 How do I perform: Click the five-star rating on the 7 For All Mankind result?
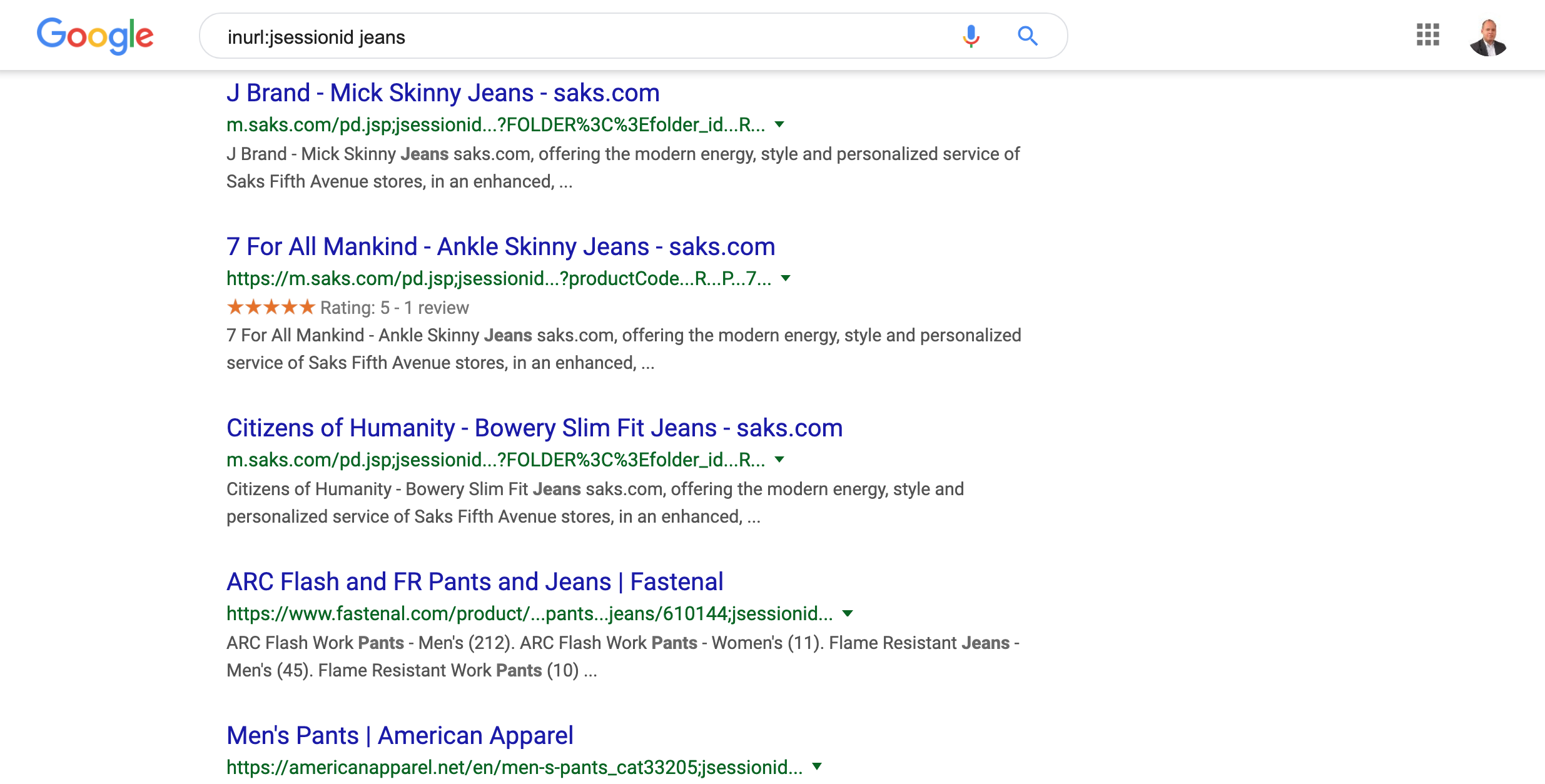pos(269,307)
